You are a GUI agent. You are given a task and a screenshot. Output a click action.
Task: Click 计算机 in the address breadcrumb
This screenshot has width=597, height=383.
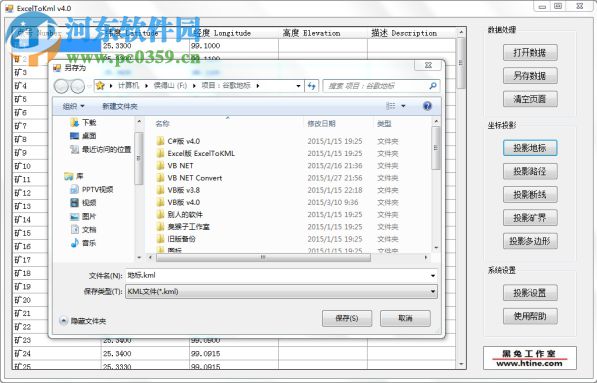128,86
